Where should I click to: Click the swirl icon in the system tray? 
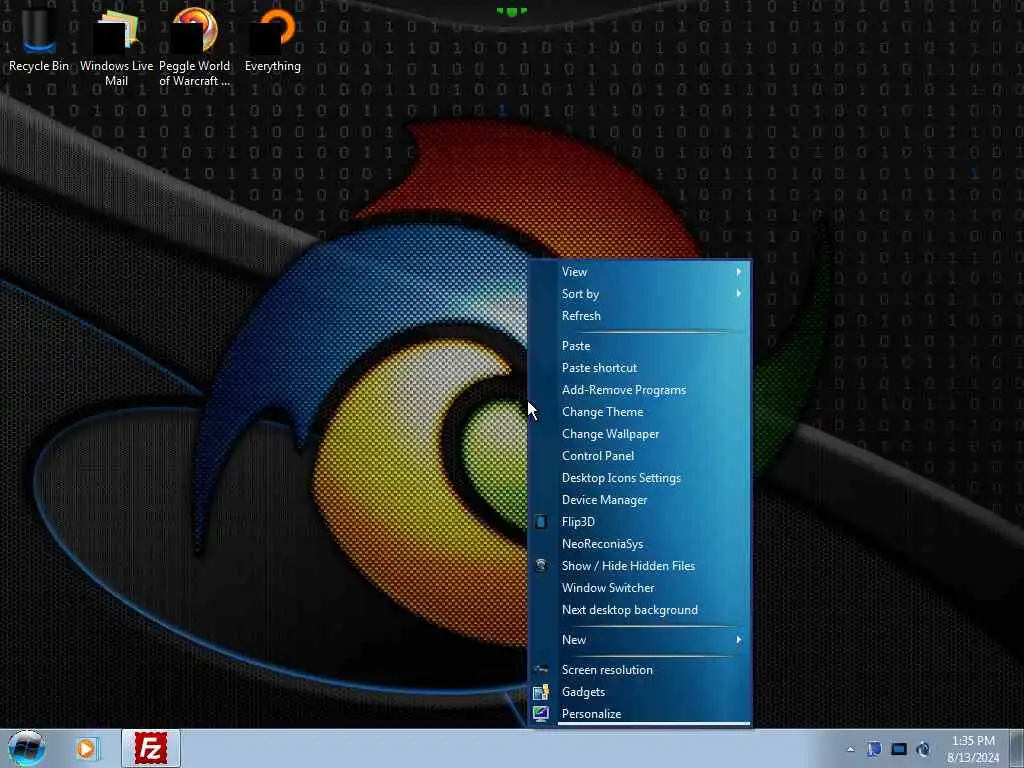point(923,749)
